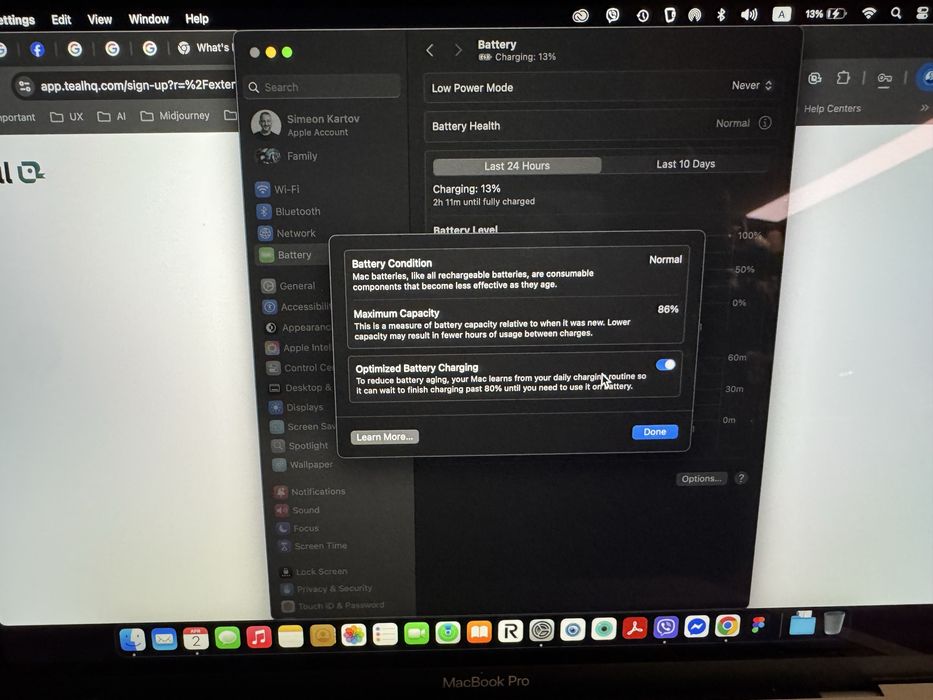Click the Wi-Fi menu bar icon
The width and height of the screenshot is (933, 700).
[x=869, y=13]
